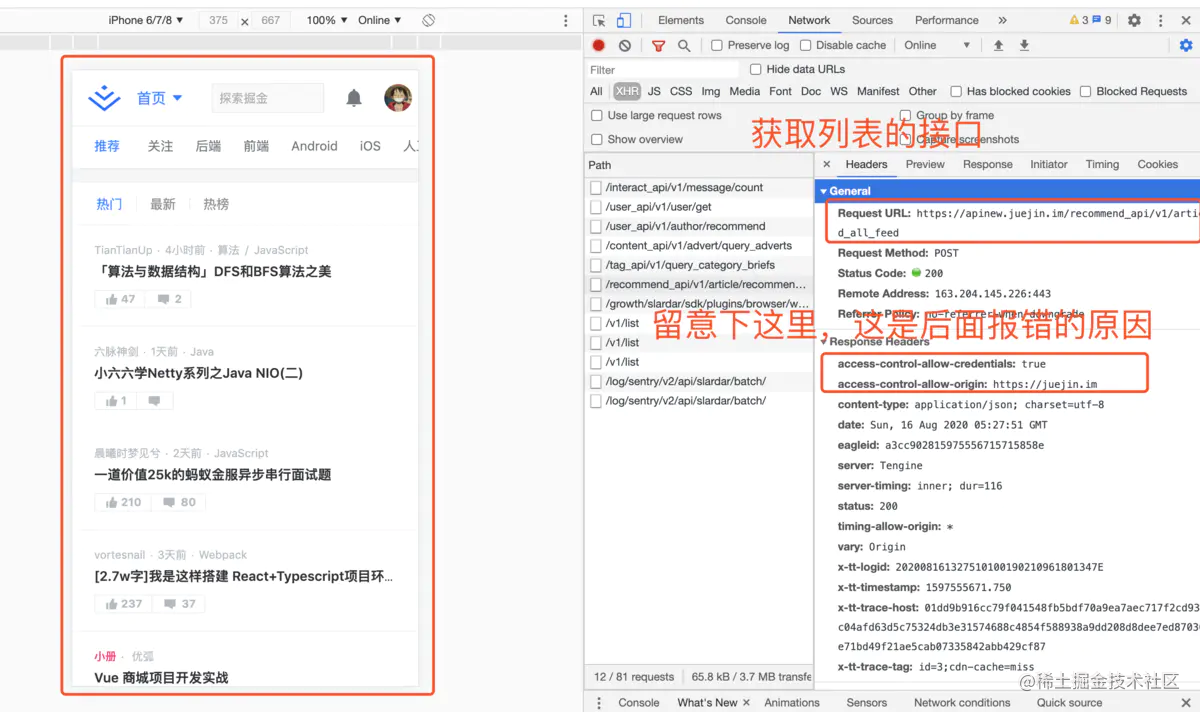The image size is (1200, 712).
Task: Open the Timing tab of request
Action: 1102,164
